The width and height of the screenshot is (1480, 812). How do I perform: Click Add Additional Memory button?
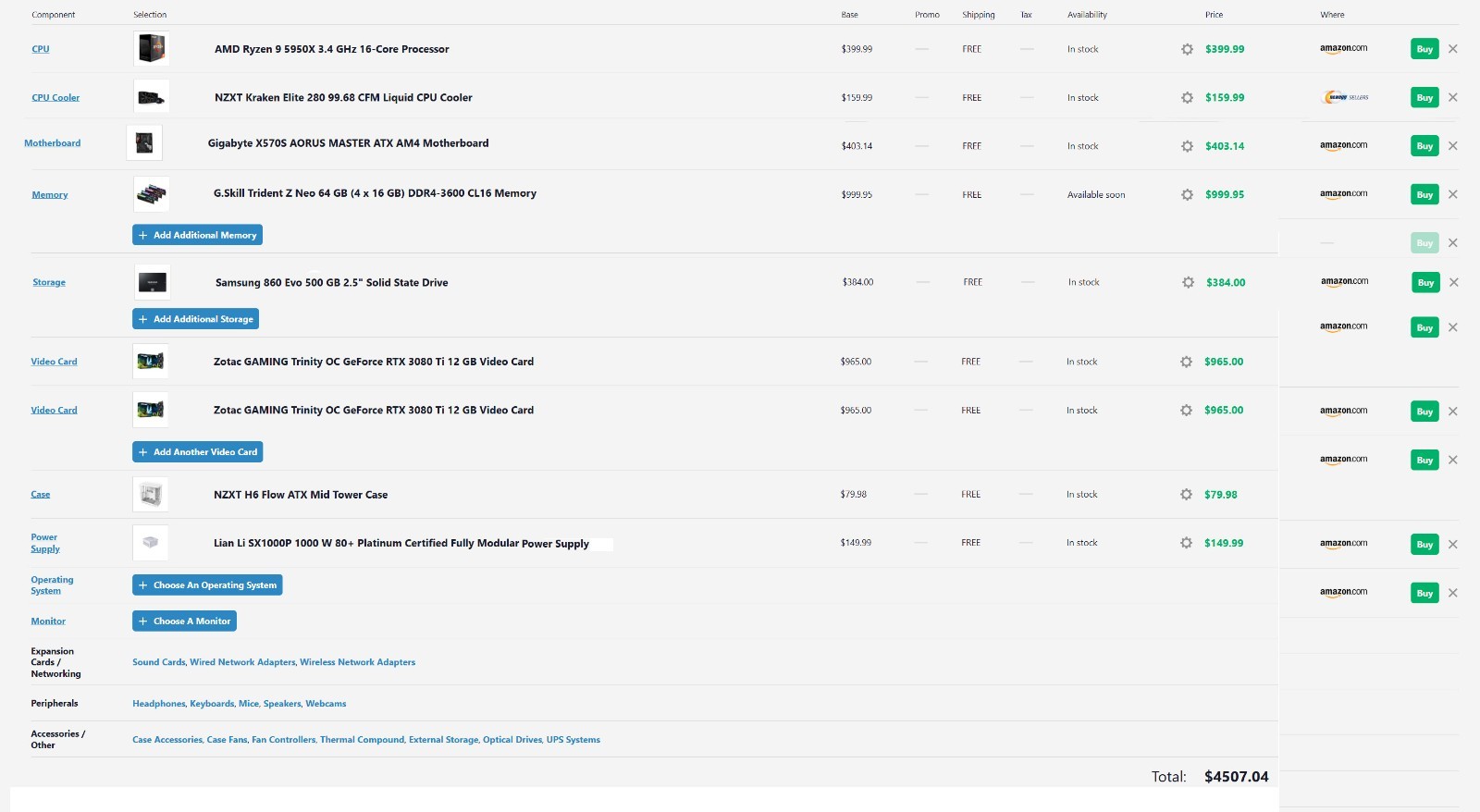pyautogui.click(x=197, y=235)
